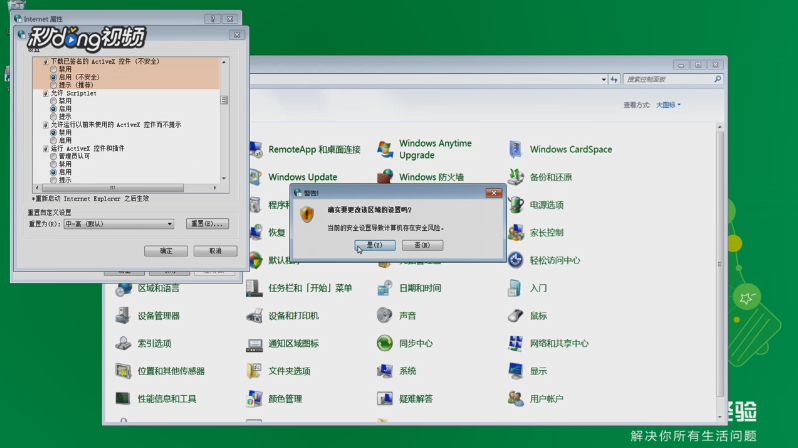Decline warning with 否(N) button
This screenshot has width=798, height=448.
click(422, 245)
